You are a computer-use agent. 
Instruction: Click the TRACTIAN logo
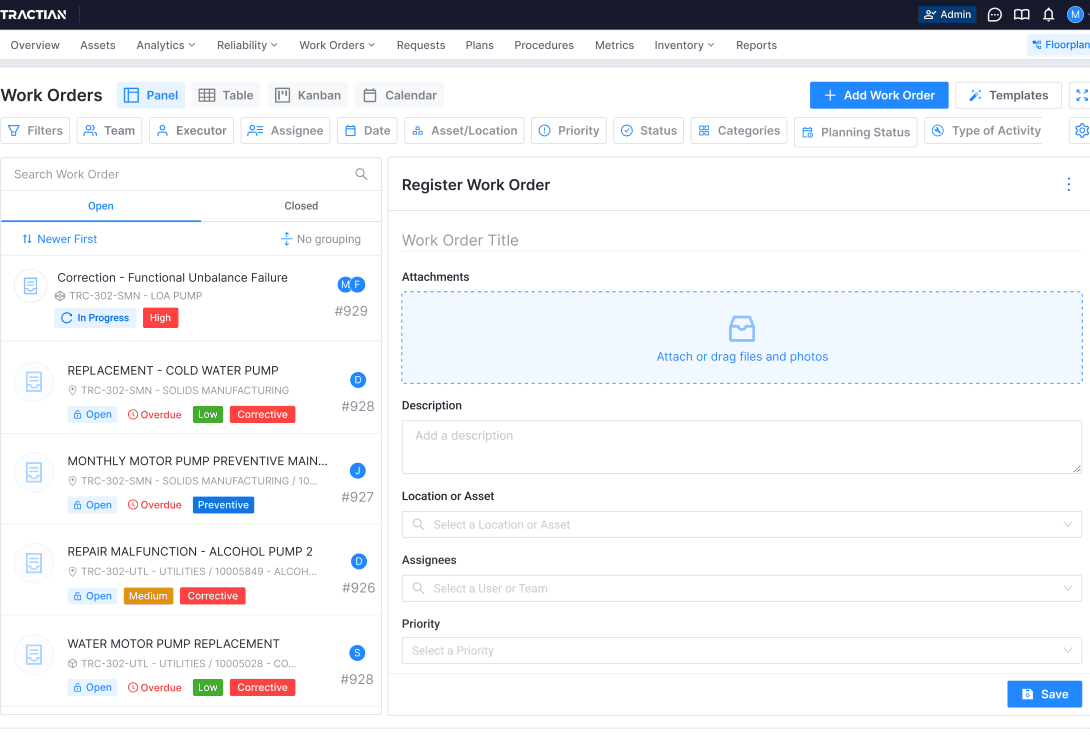(33, 15)
